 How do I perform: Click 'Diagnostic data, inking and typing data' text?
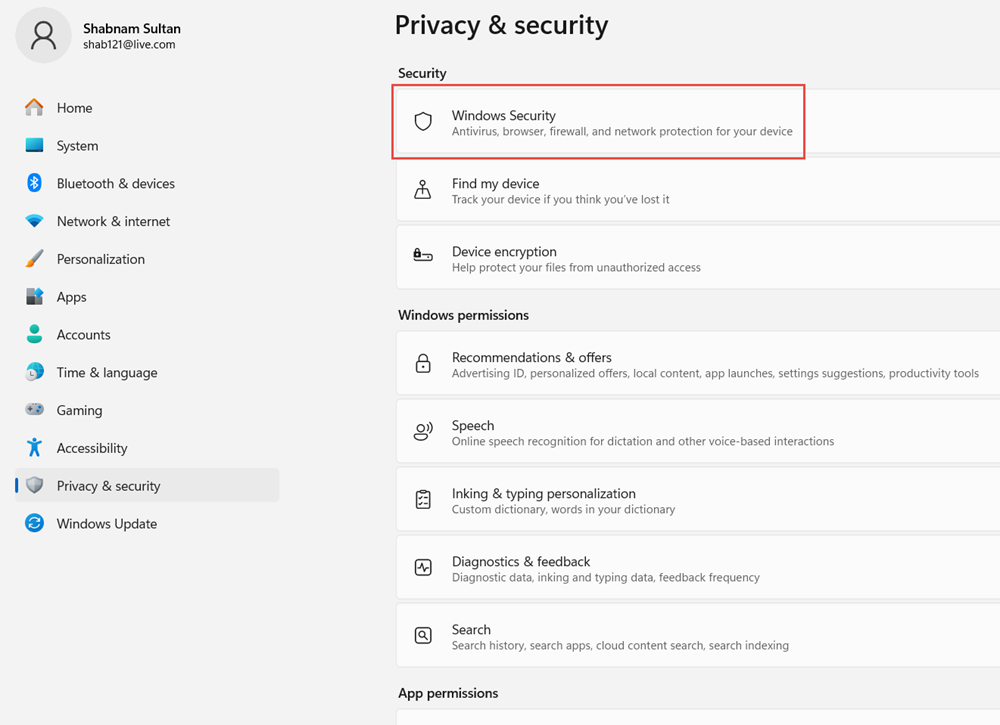coord(605,578)
